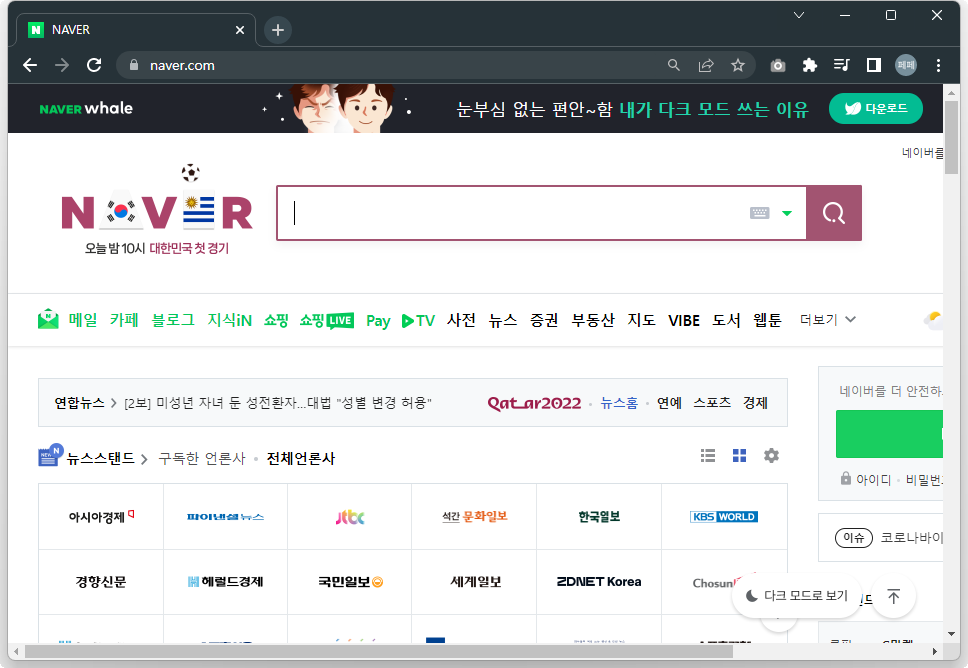
Task: Open Naver TV link
Action: point(418,320)
